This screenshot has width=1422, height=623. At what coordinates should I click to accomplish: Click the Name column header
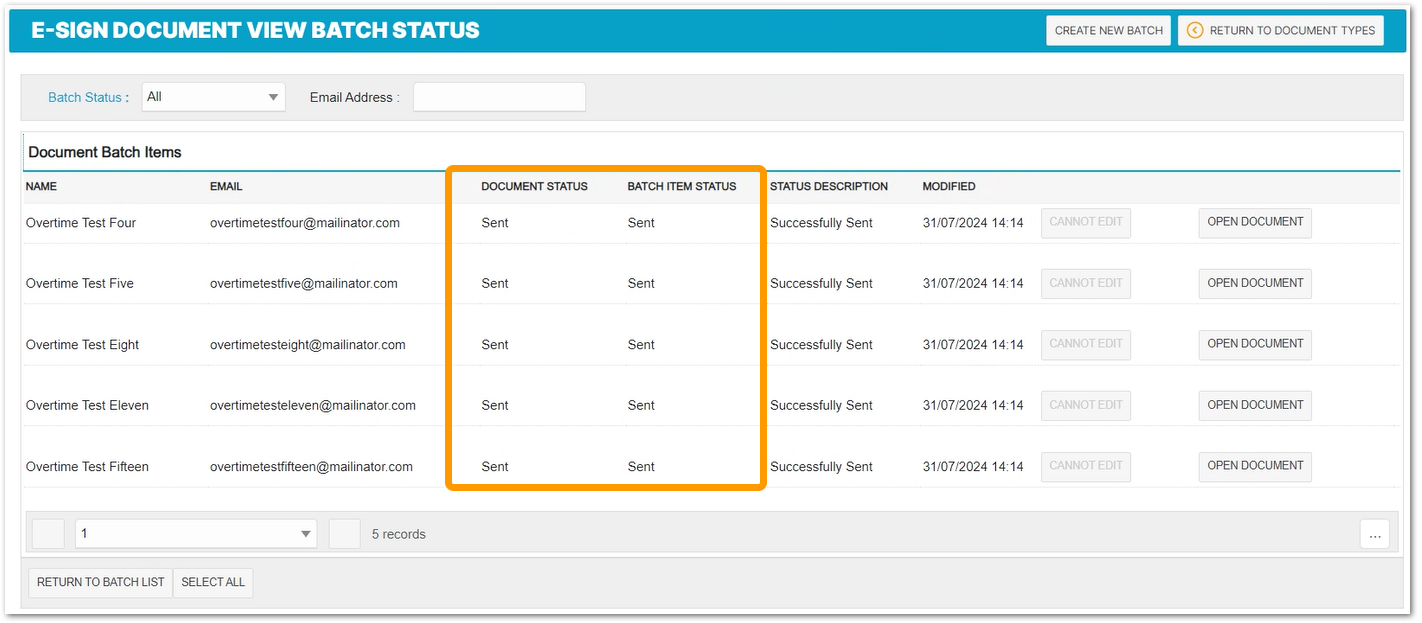pos(41,186)
